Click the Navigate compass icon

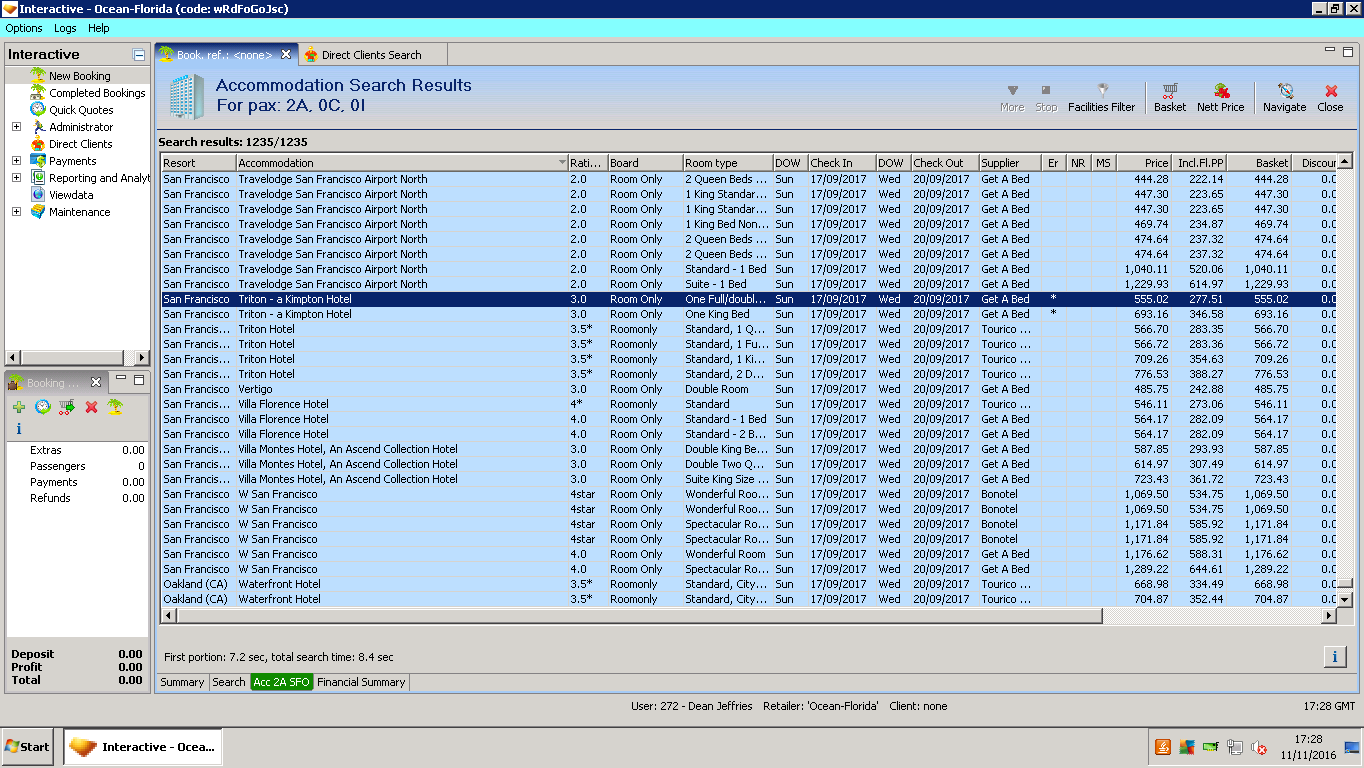coord(1284,97)
